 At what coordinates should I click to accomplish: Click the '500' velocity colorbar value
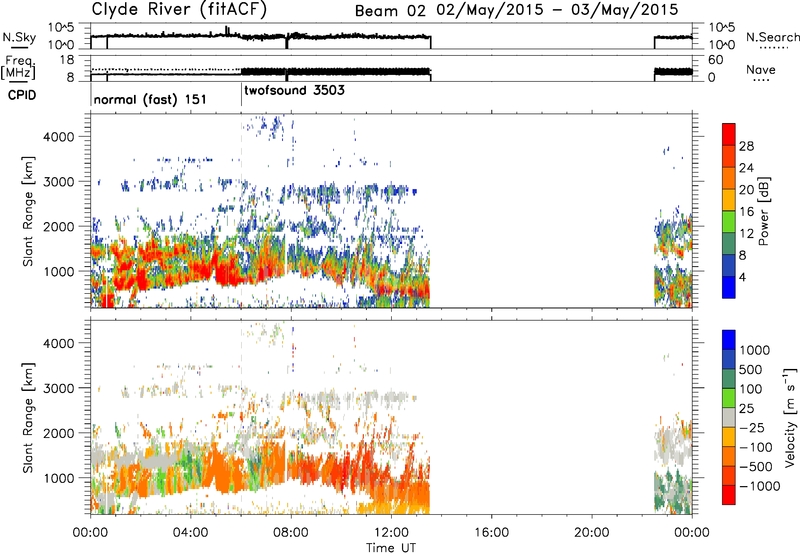coord(752,370)
